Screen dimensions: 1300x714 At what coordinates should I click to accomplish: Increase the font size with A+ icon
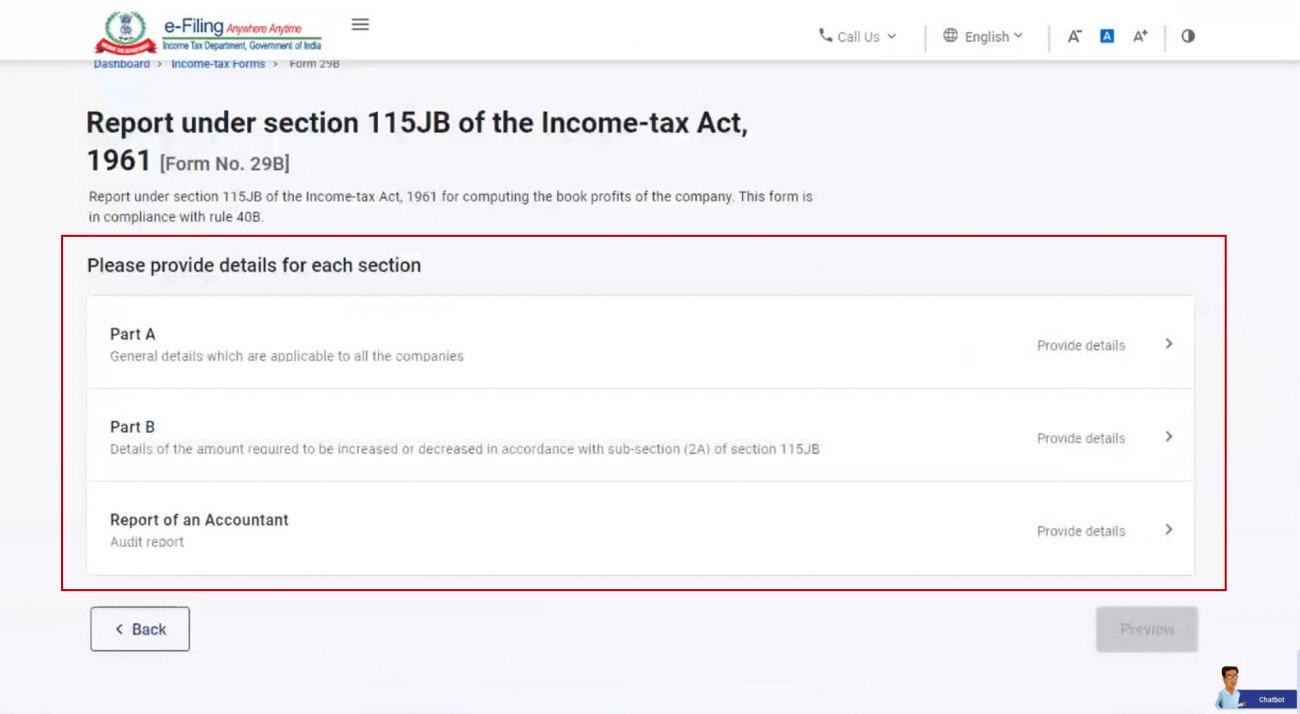[1139, 36]
